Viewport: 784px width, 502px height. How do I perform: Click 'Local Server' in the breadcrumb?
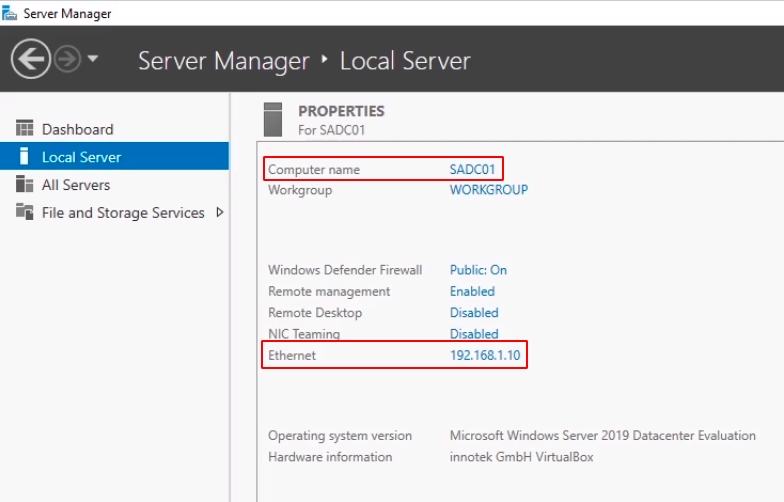tap(405, 61)
